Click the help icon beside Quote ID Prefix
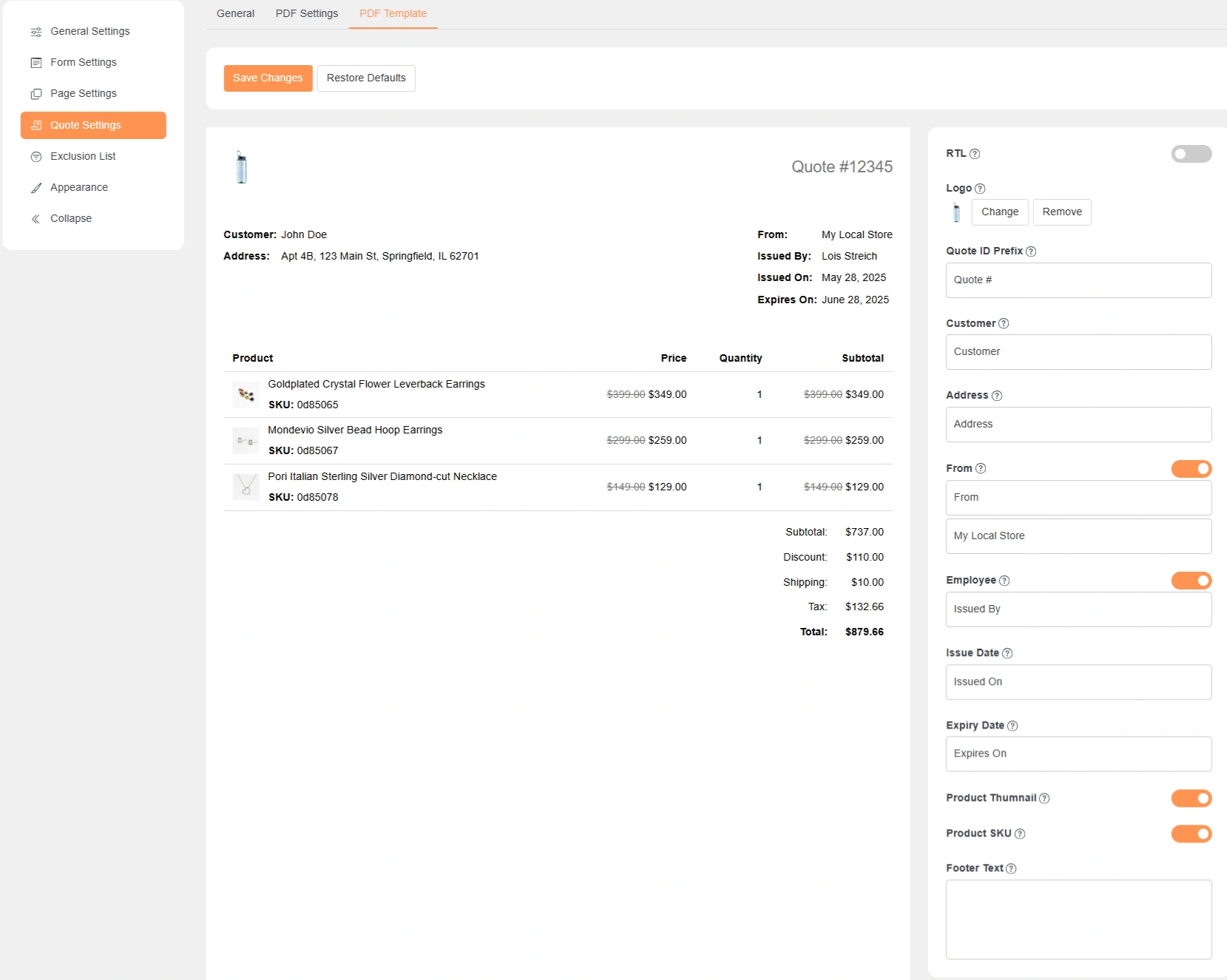 click(x=1030, y=251)
